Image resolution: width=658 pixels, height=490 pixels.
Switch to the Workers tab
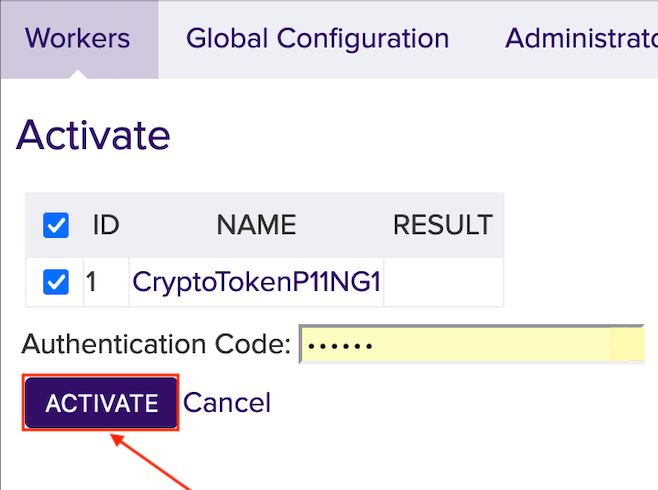78,39
